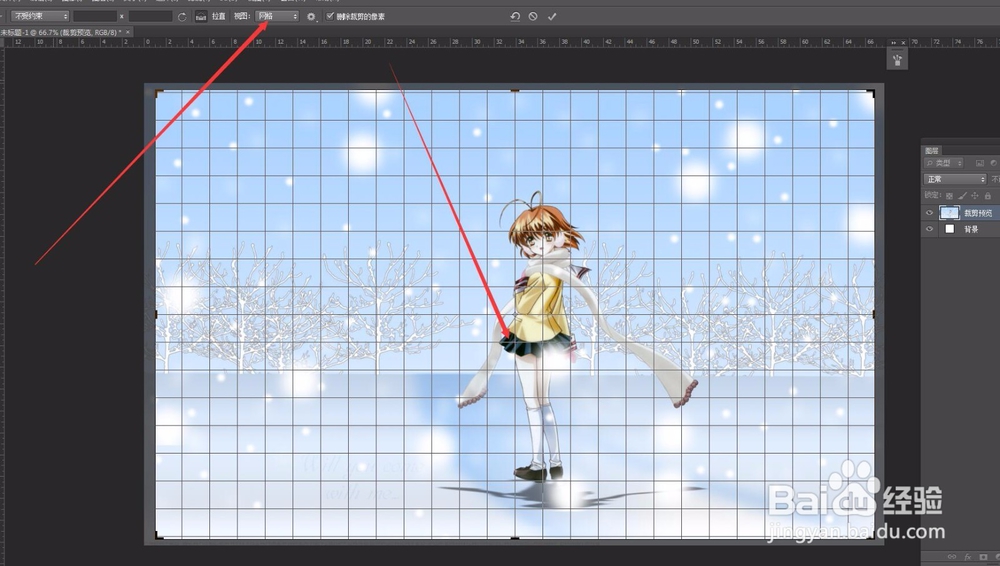
Task: Toggle the delete cropped pixels checkbox
Action: [x=330, y=16]
